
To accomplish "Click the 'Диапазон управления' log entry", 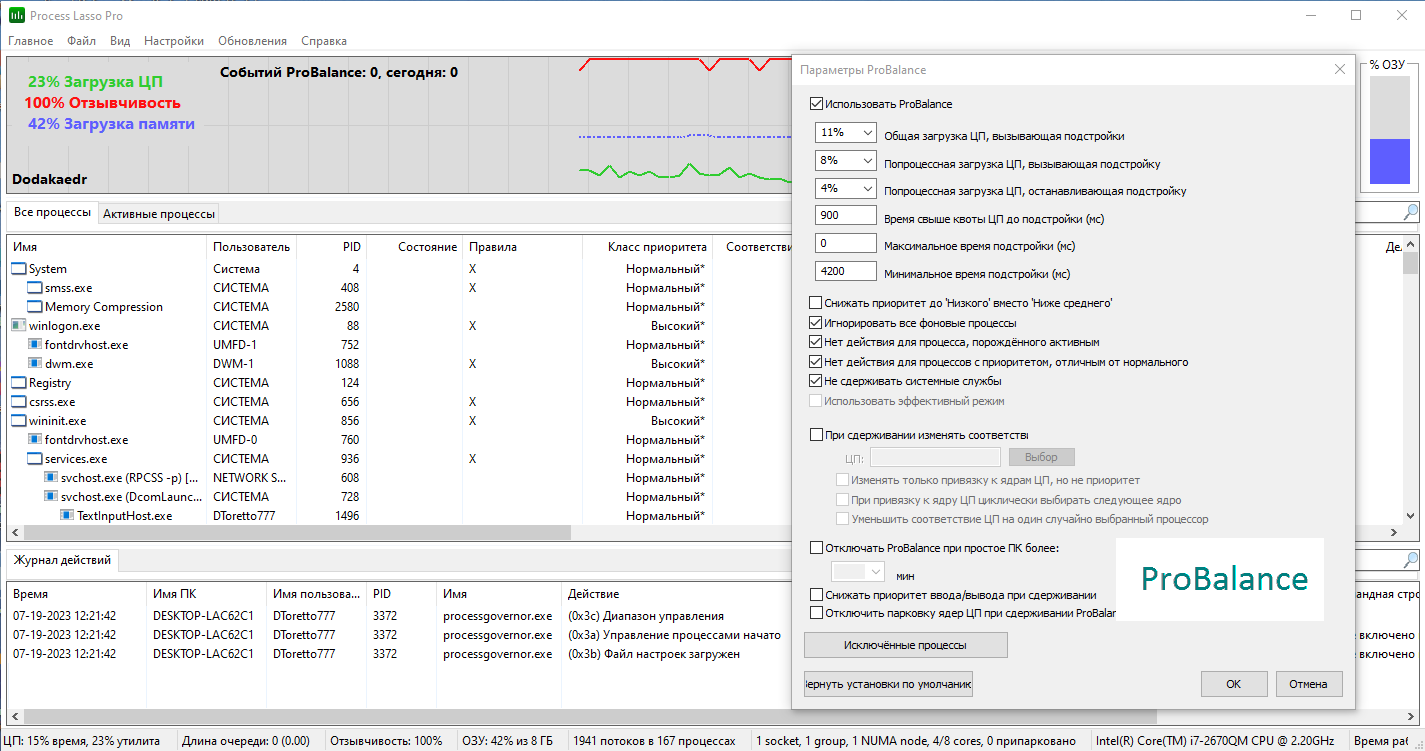I will pyautogui.click(x=646, y=616).
